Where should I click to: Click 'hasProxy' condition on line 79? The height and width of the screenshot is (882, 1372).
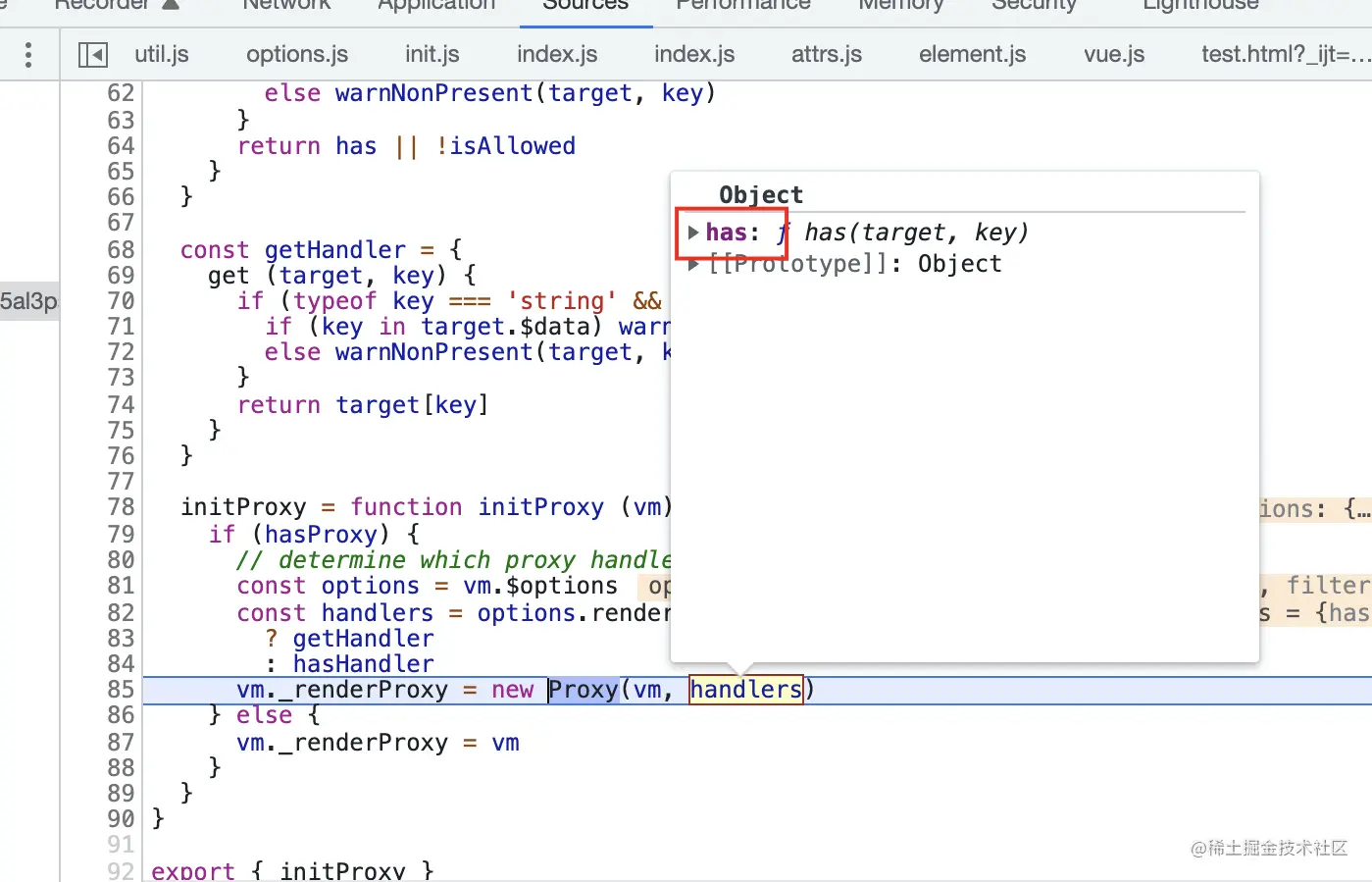pyautogui.click(x=321, y=535)
